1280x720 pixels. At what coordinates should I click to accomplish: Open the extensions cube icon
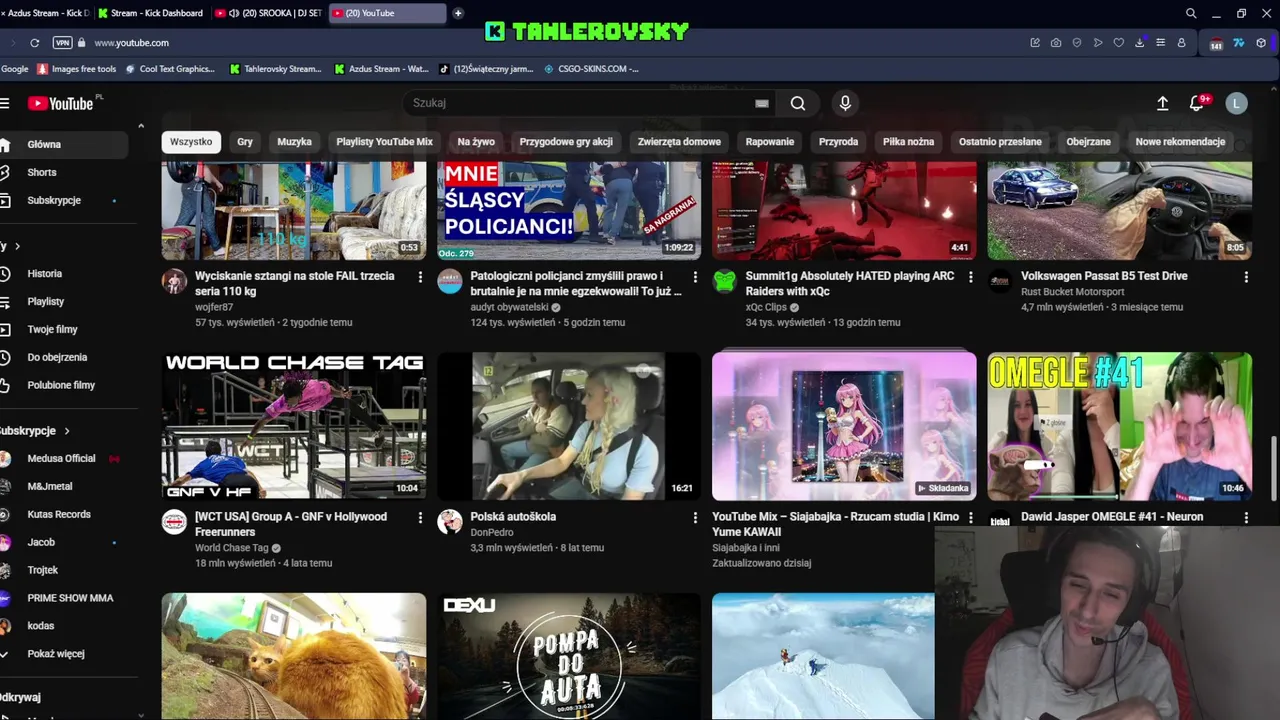(x=1261, y=43)
